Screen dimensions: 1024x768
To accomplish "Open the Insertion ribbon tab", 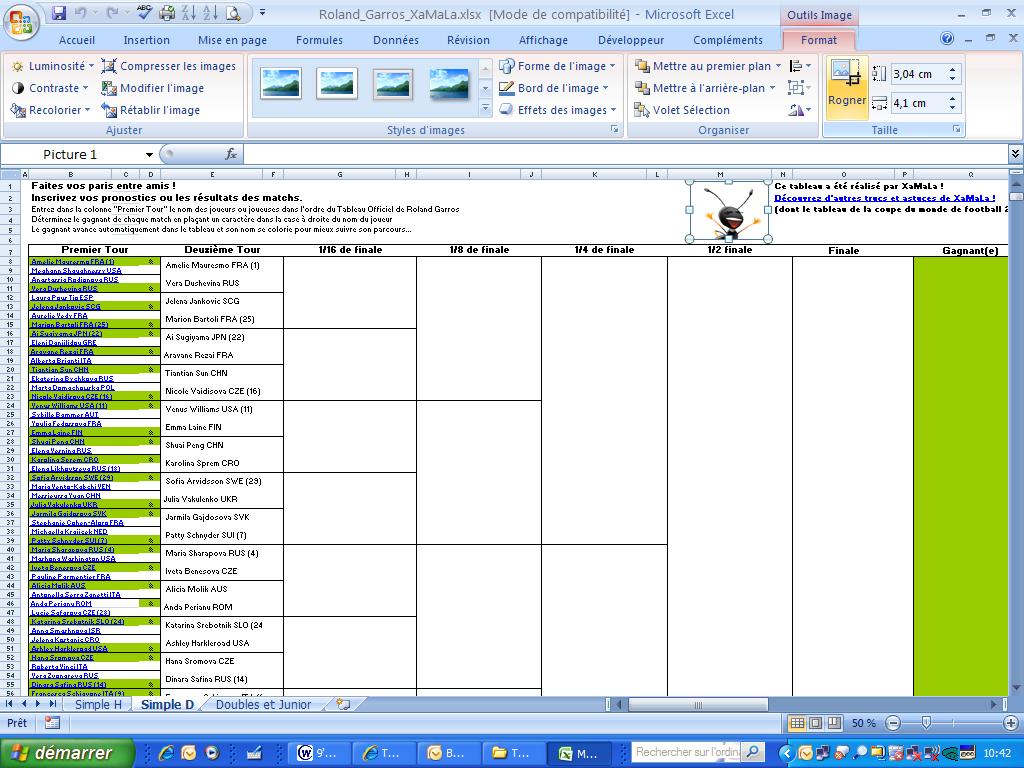I will pos(146,40).
